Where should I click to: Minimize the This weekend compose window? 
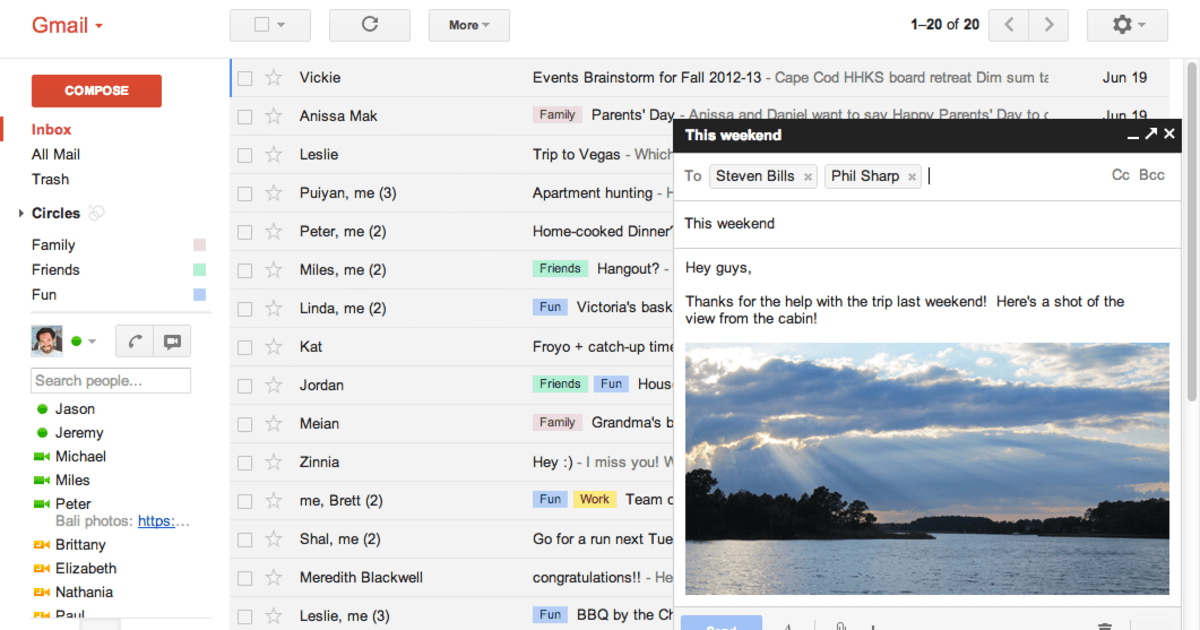click(x=1133, y=135)
